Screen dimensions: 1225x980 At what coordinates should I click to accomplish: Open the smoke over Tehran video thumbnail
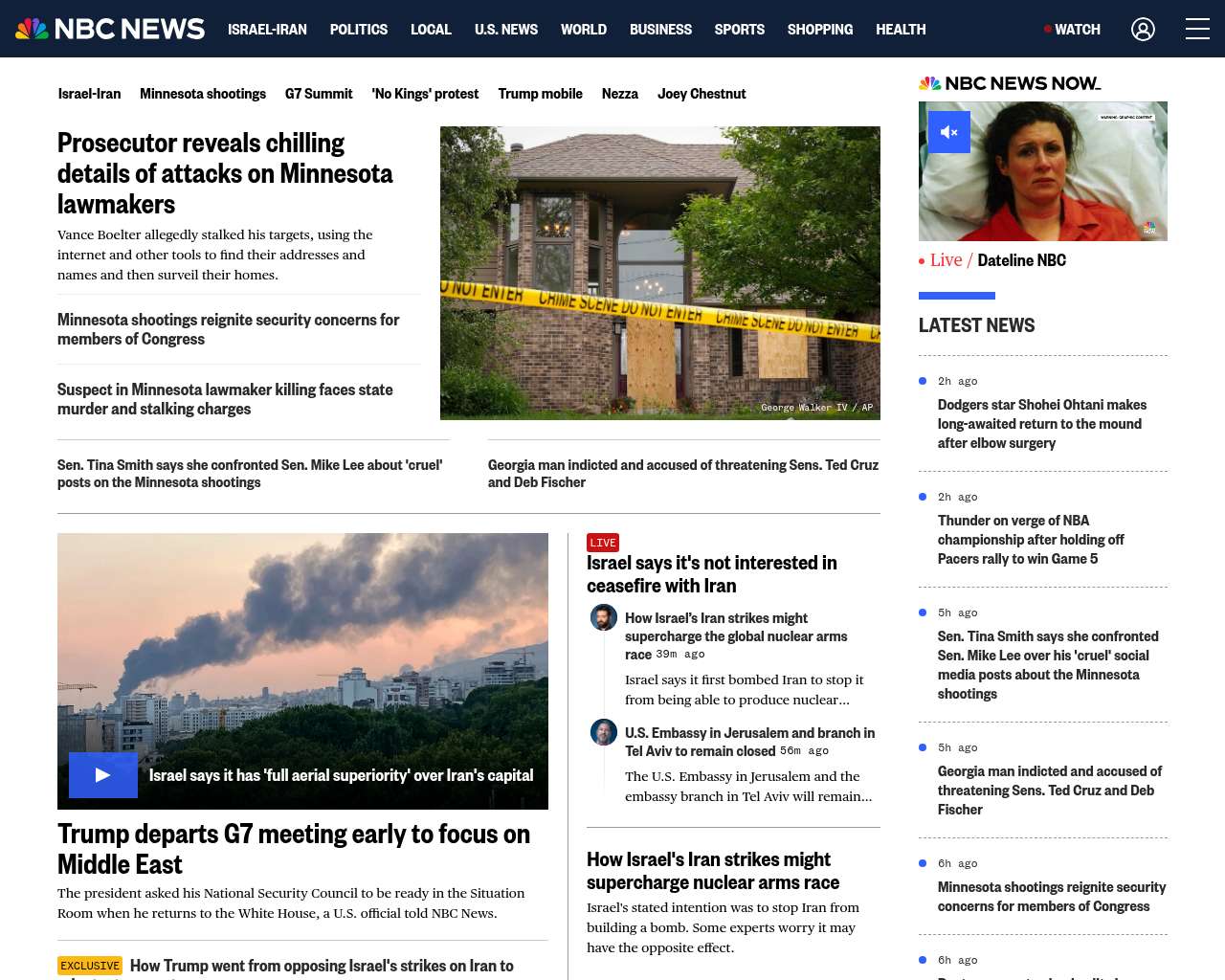[302, 671]
